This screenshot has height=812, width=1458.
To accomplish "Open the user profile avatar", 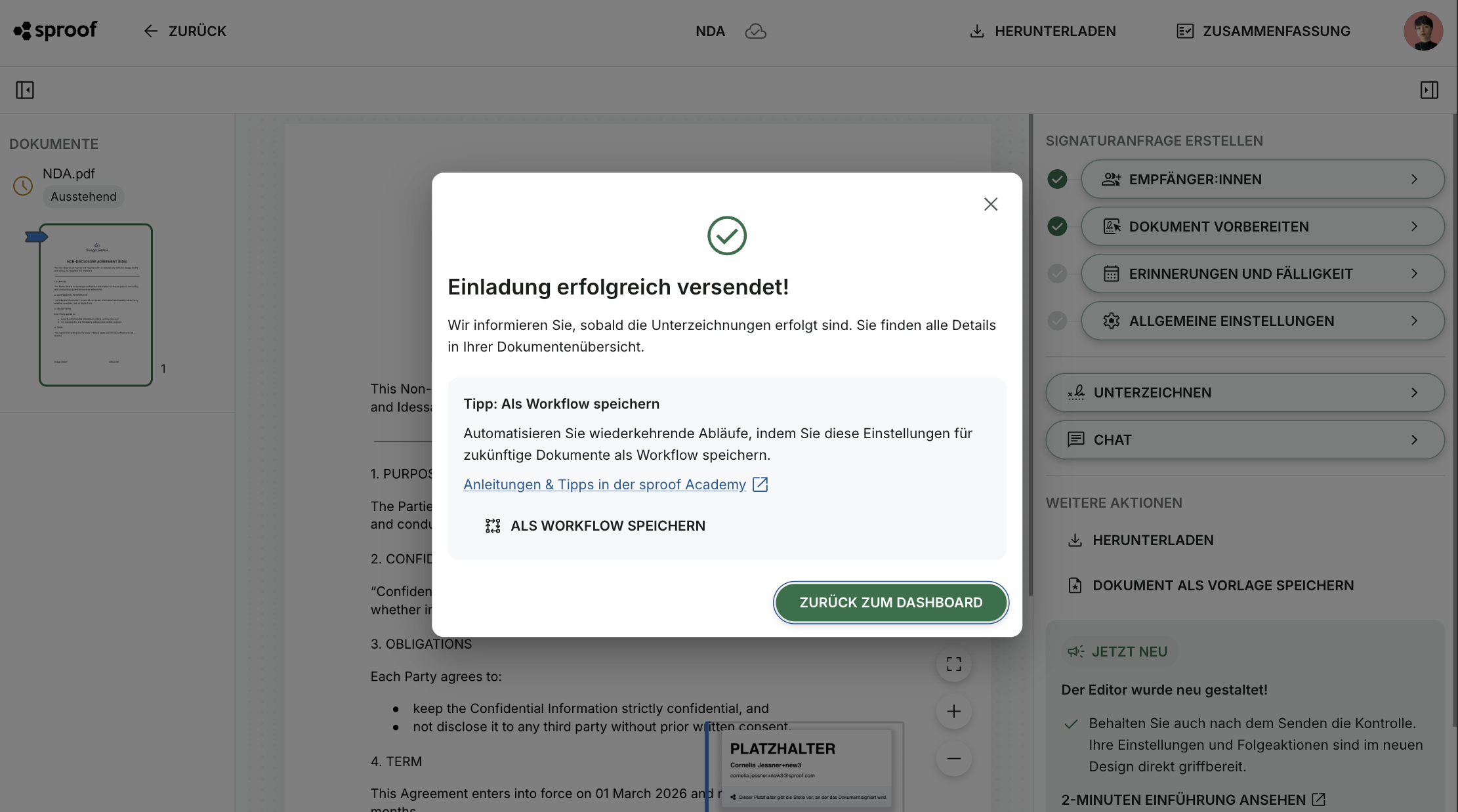I will (1423, 31).
